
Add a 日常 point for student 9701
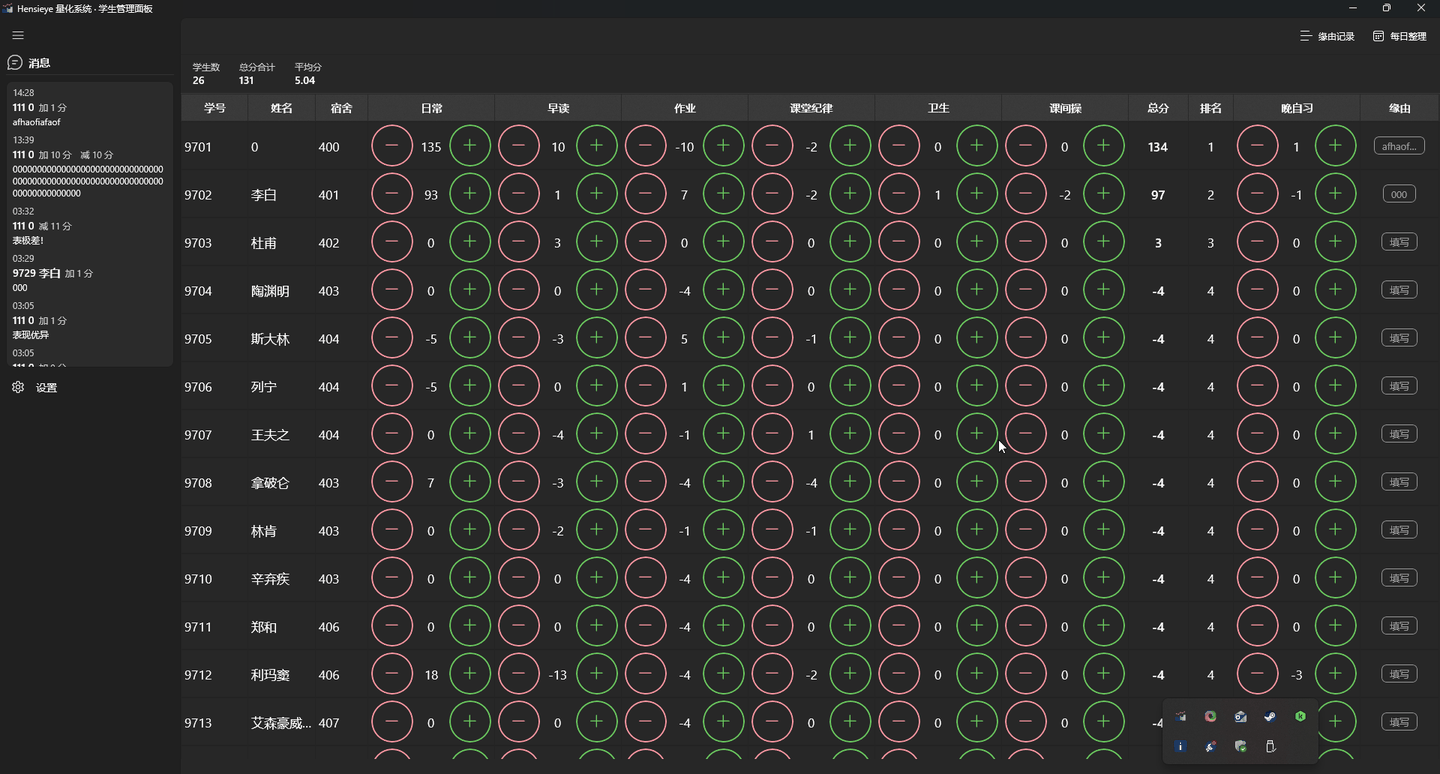(x=470, y=147)
